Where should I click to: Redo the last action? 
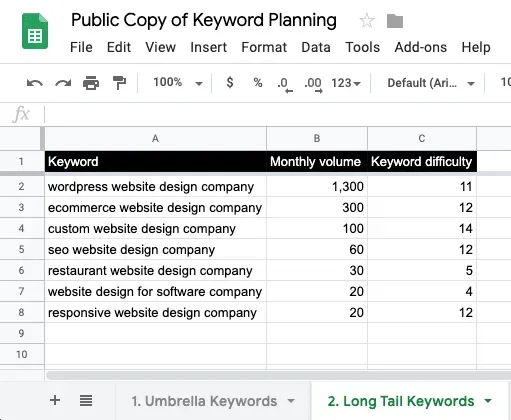point(63,83)
